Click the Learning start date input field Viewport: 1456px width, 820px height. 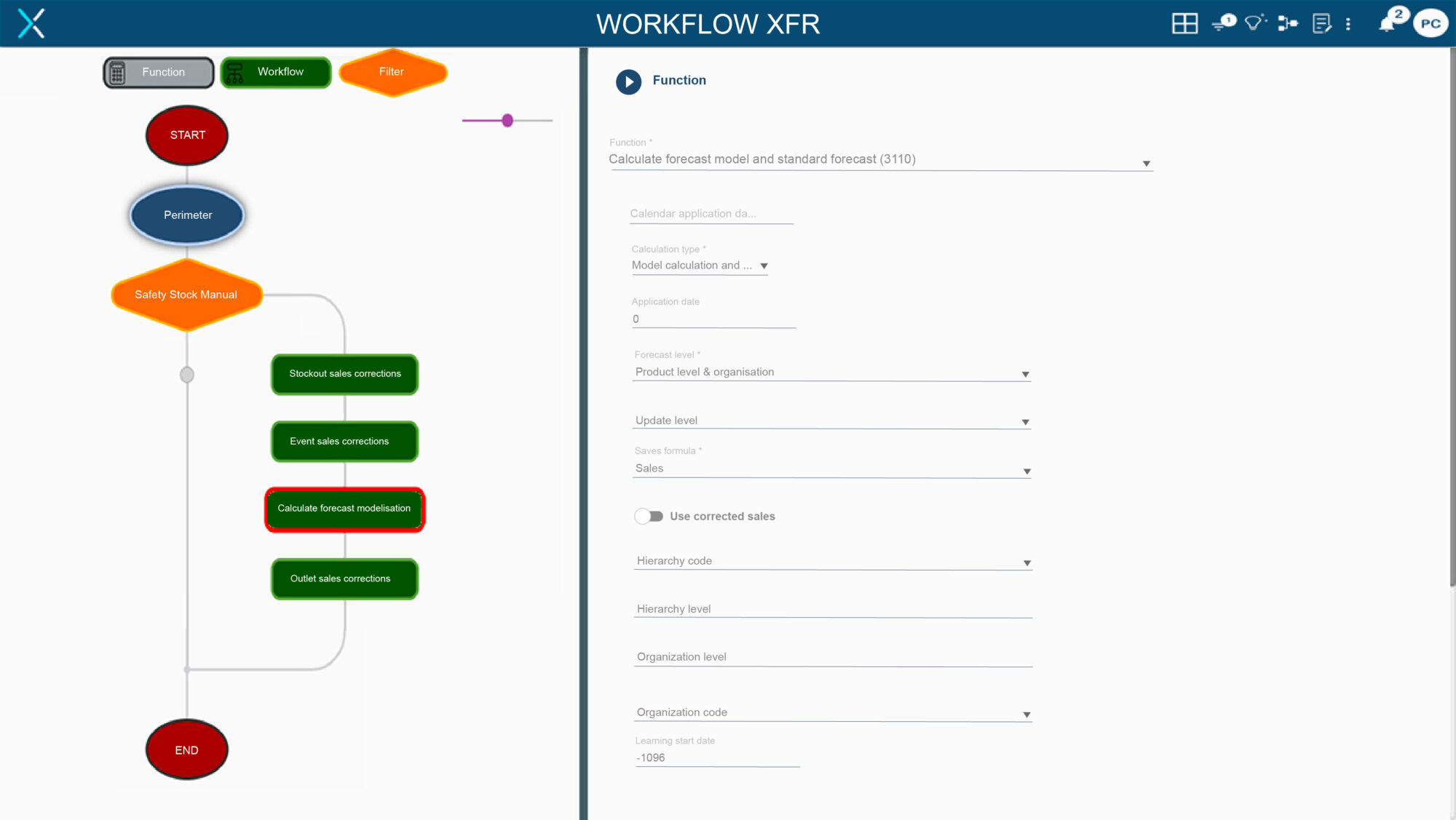click(716, 757)
